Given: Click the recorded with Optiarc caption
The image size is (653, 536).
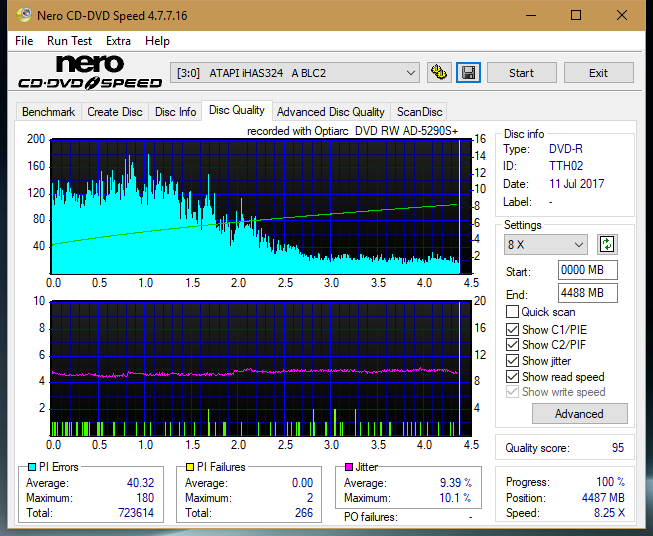Looking at the screenshot, I should pyautogui.click(x=352, y=131).
